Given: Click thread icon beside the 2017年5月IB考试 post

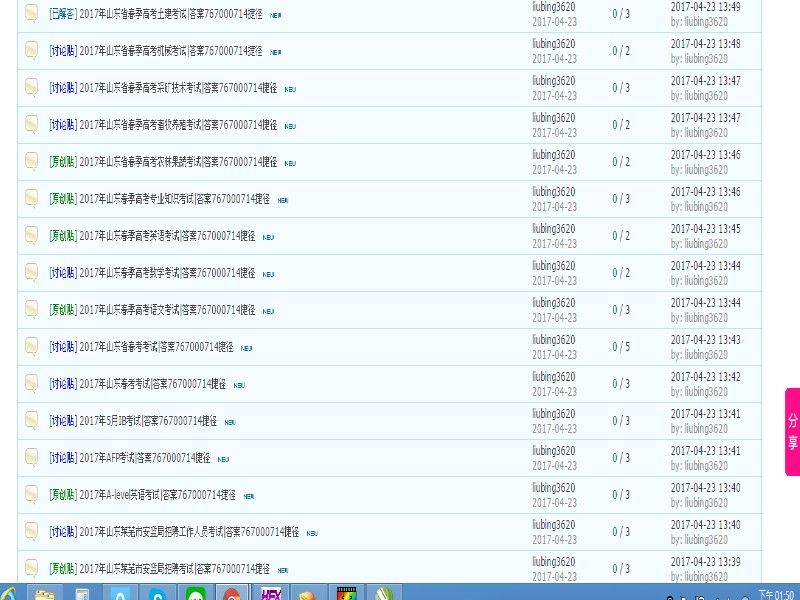Looking at the screenshot, I should pyautogui.click(x=32, y=420).
